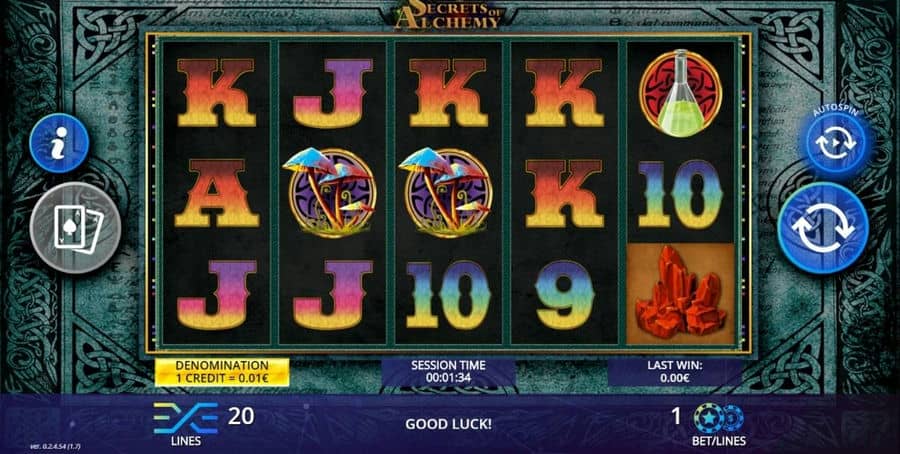This screenshot has height=454, width=900.
Task: Click the Last Win display
Action: click(x=675, y=371)
